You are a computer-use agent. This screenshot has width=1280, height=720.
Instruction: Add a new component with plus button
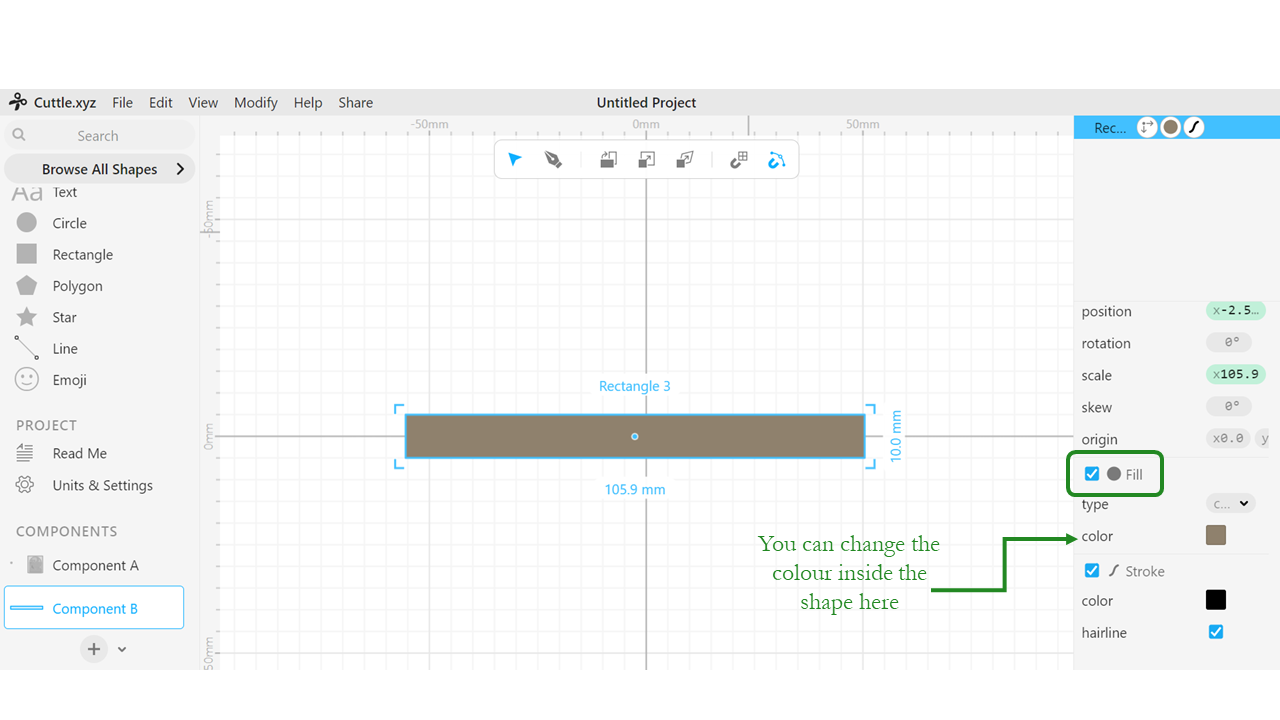(x=94, y=649)
